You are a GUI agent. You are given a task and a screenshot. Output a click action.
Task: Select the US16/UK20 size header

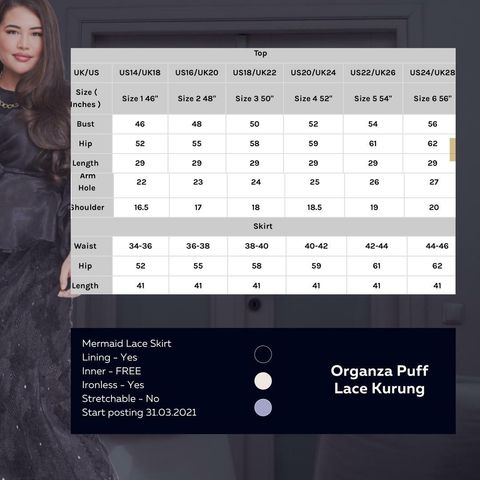coord(197,73)
